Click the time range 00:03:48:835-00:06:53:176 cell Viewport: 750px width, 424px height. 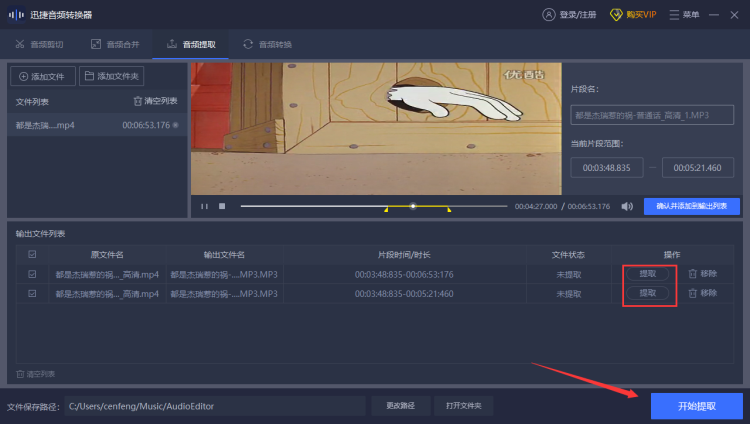[404, 275]
